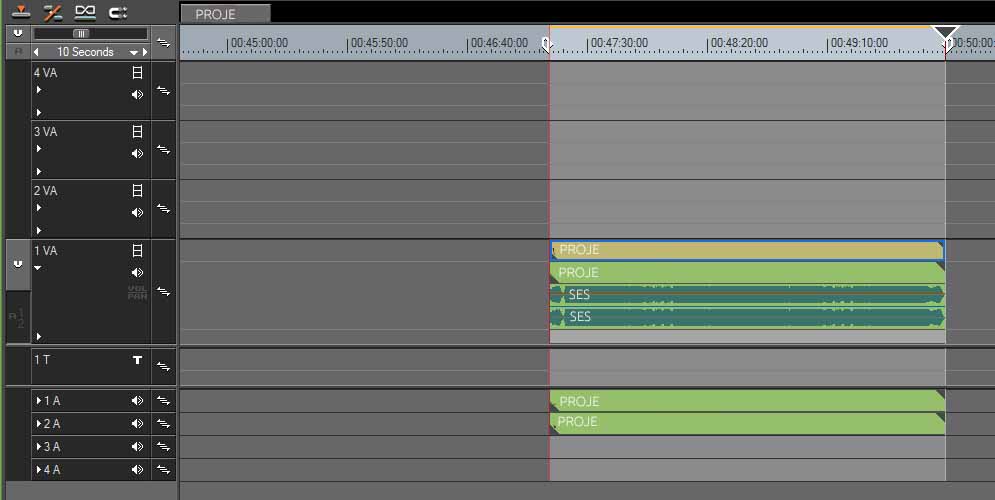
Task: Toggle video mute on 2 VA track
Action: pyautogui.click(x=138, y=190)
